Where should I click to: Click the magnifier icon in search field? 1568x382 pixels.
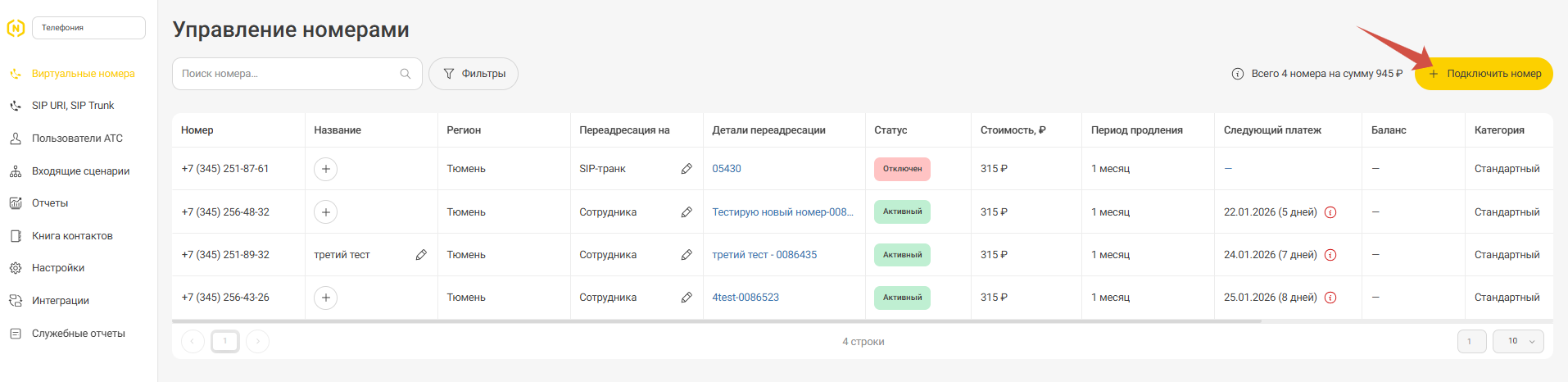[x=405, y=74]
